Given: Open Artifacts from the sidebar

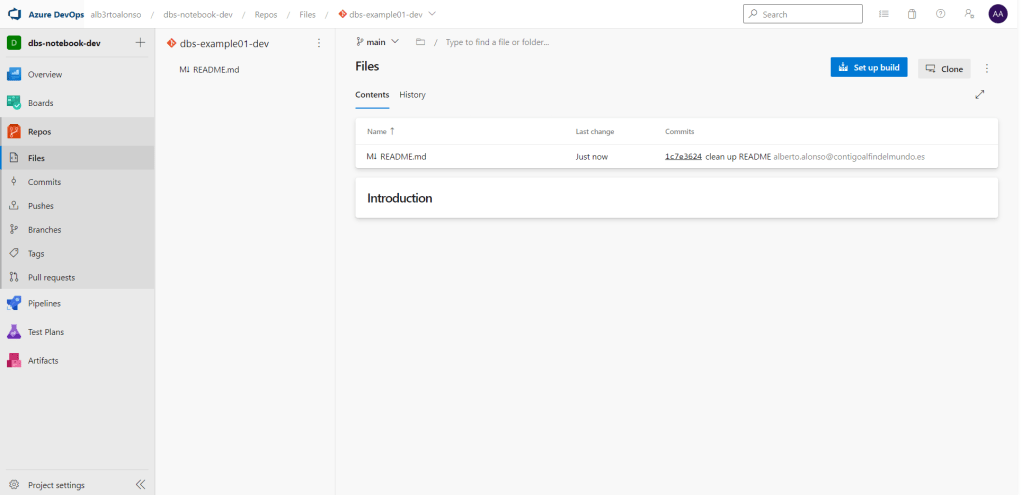Looking at the screenshot, I should point(43,360).
